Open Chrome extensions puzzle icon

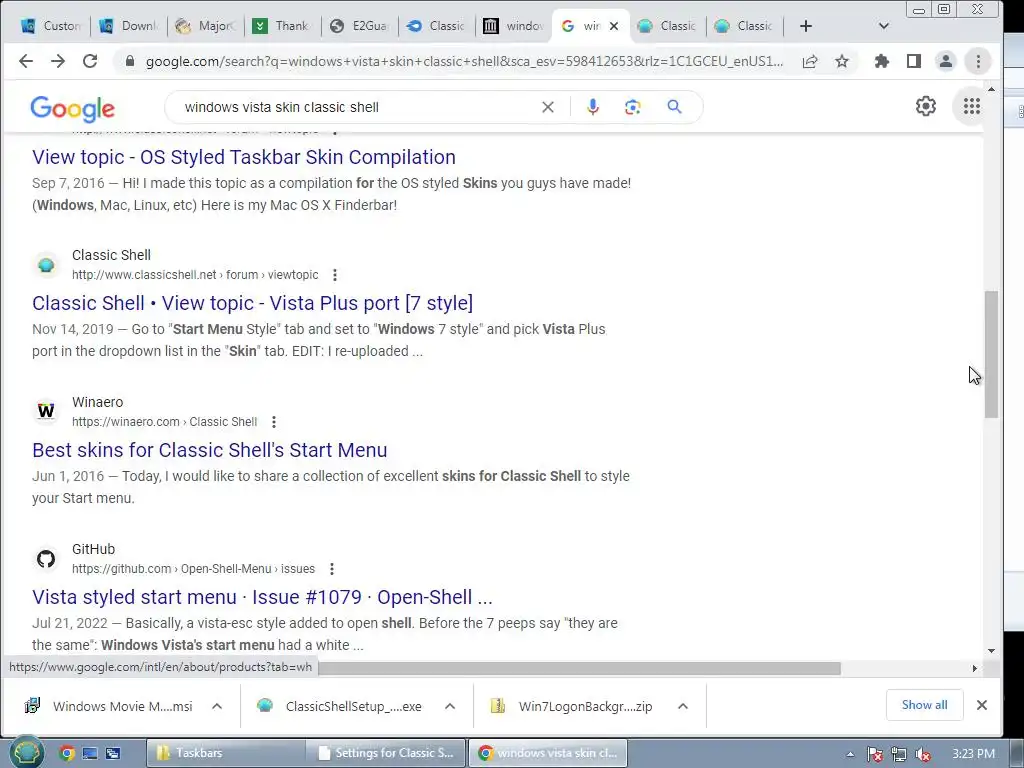click(882, 61)
